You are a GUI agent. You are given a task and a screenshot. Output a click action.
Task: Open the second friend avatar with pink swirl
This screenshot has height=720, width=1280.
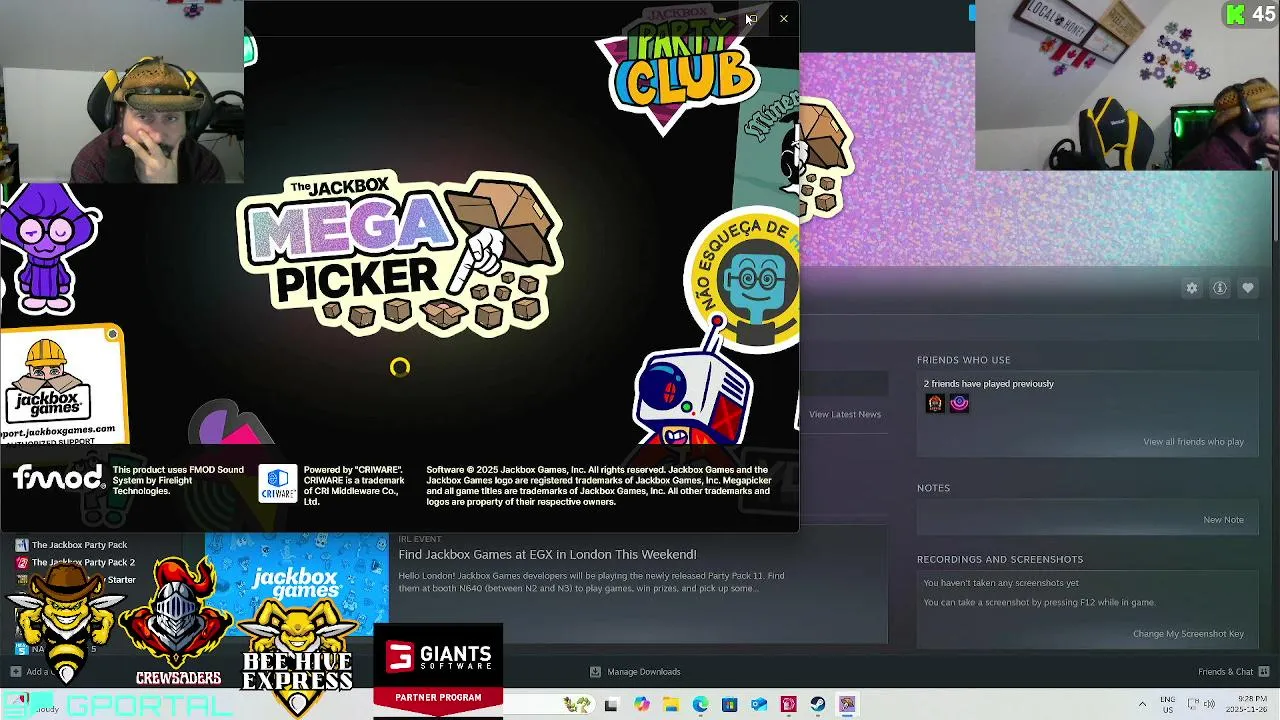[959, 403]
